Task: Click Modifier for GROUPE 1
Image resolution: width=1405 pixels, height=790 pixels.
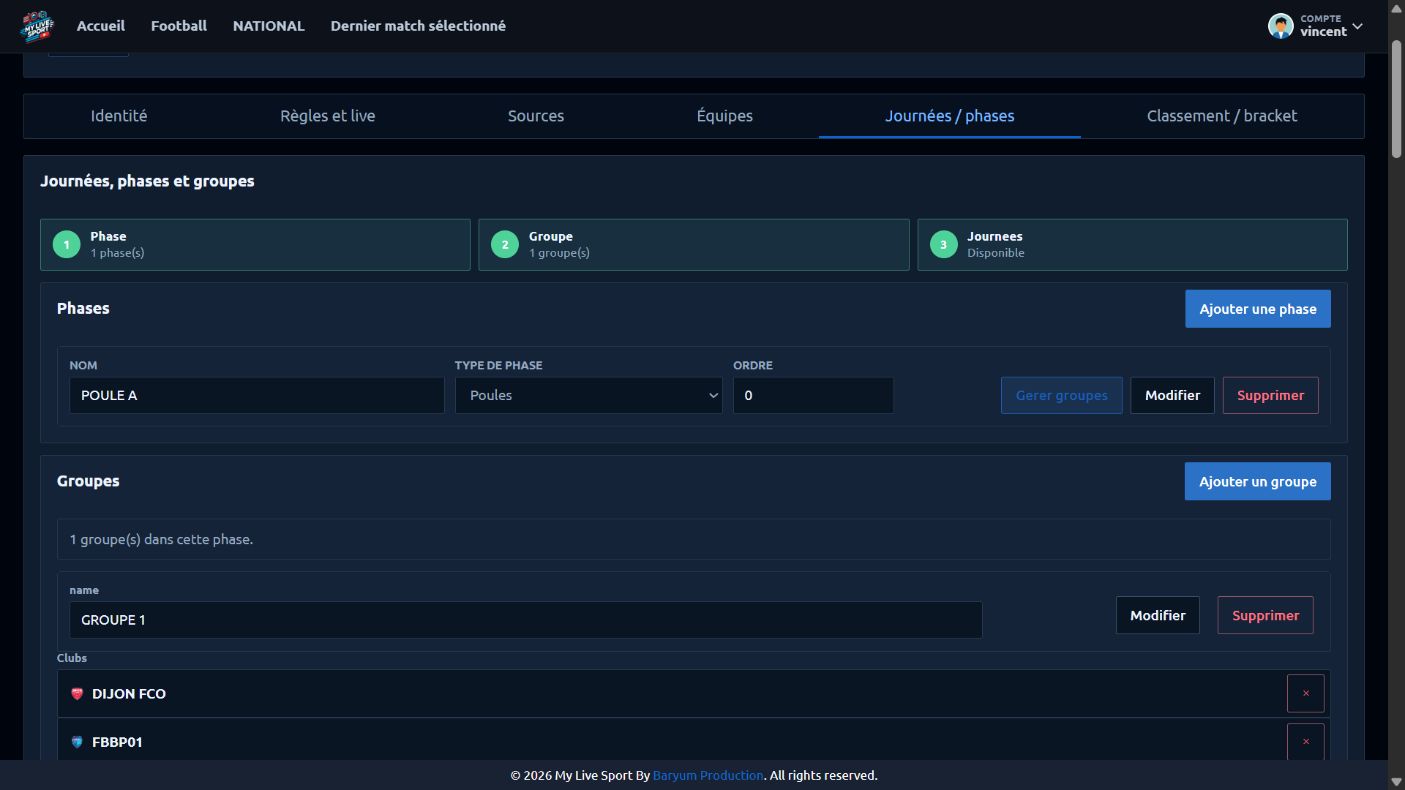Action: [x=1158, y=615]
